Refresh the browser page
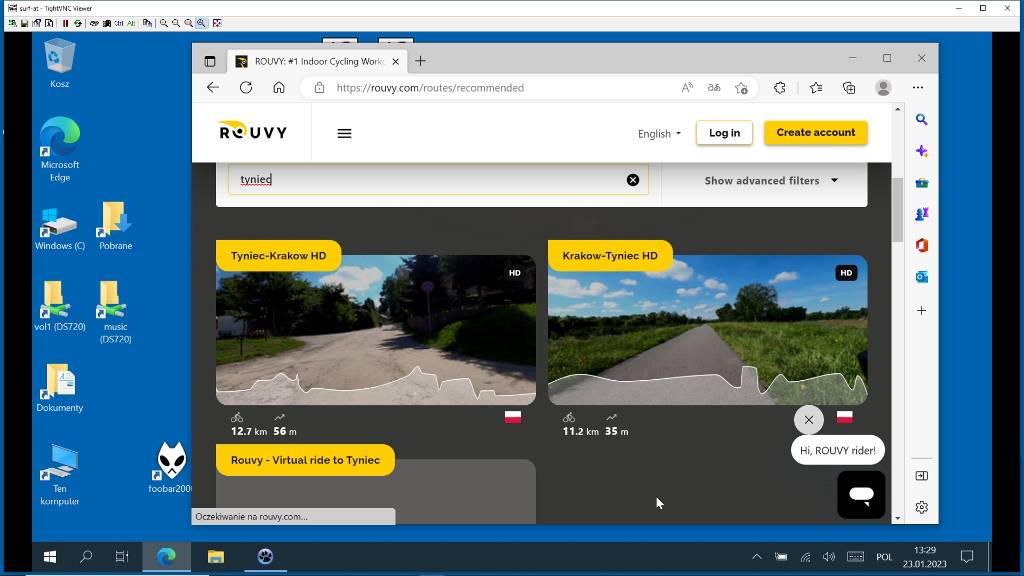1024x576 pixels. click(246, 88)
